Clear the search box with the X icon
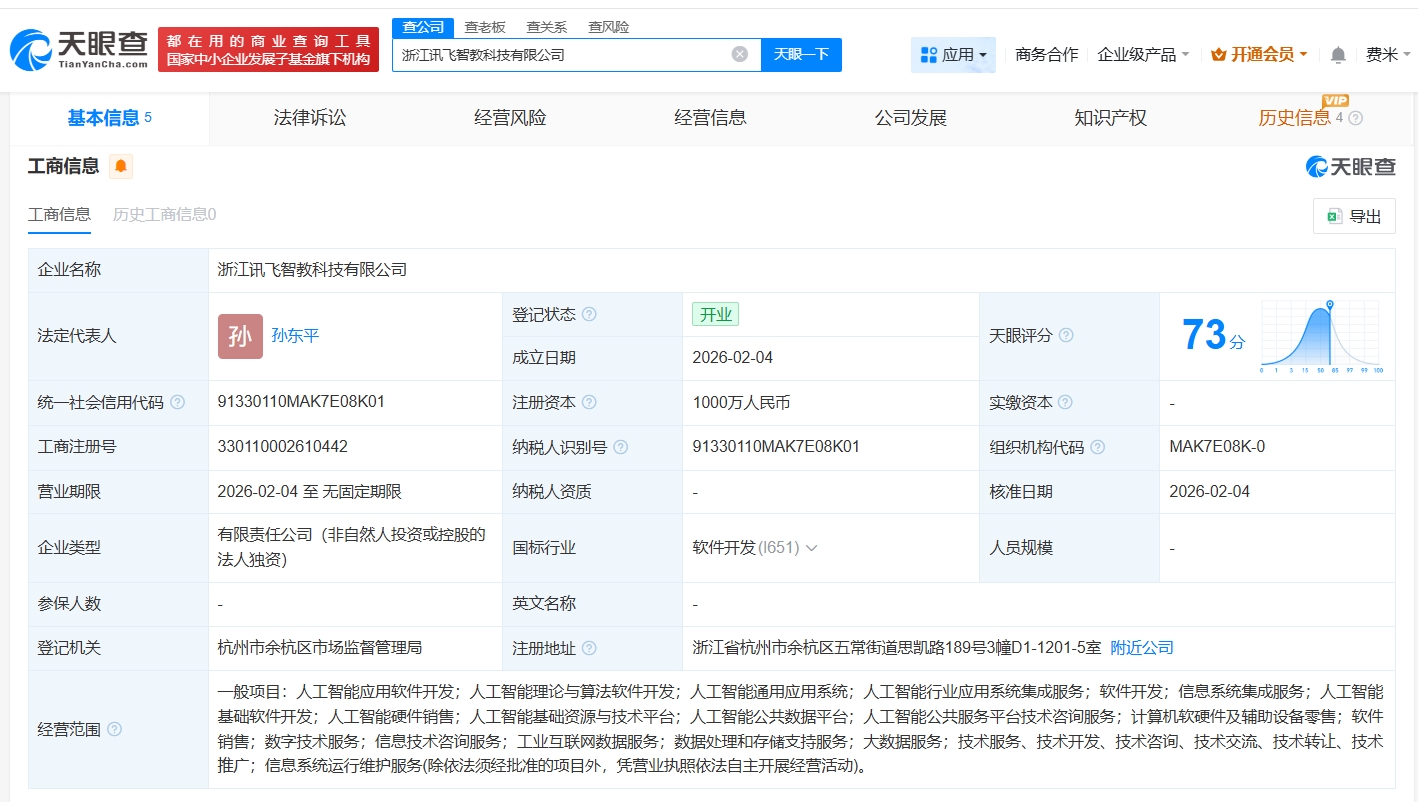This screenshot has width=1418, height=802. (x=739, y=54)
